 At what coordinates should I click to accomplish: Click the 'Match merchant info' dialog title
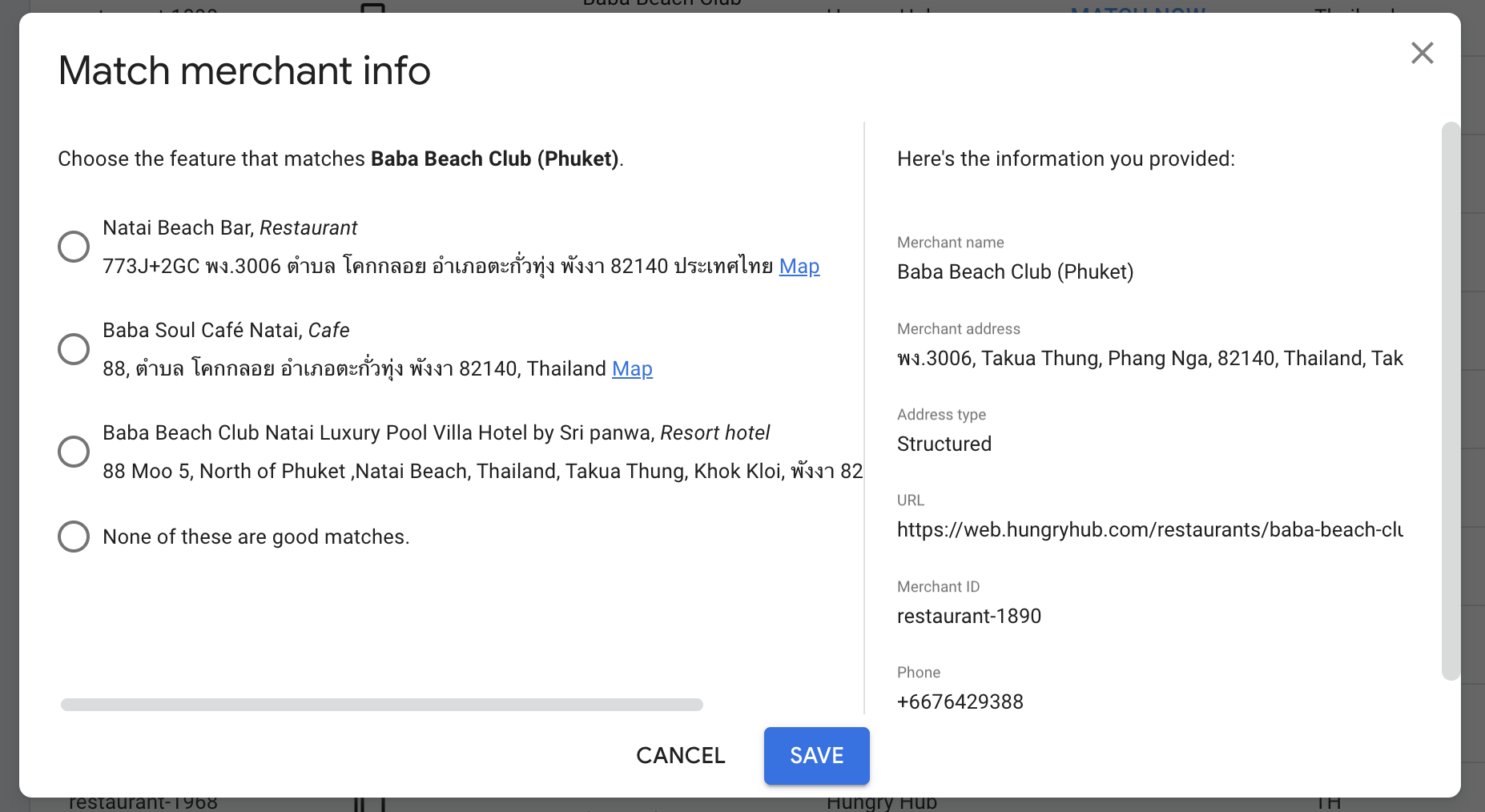pos(244,70)
